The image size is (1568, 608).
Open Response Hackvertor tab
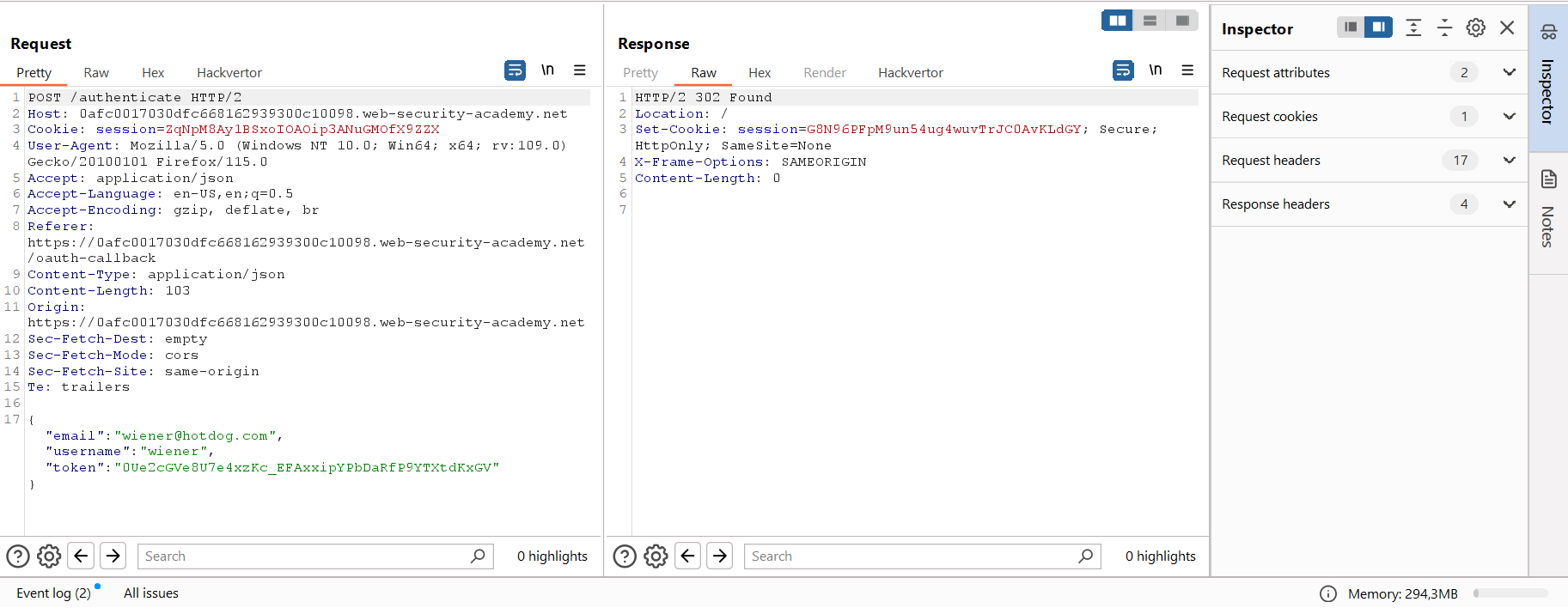911,73
